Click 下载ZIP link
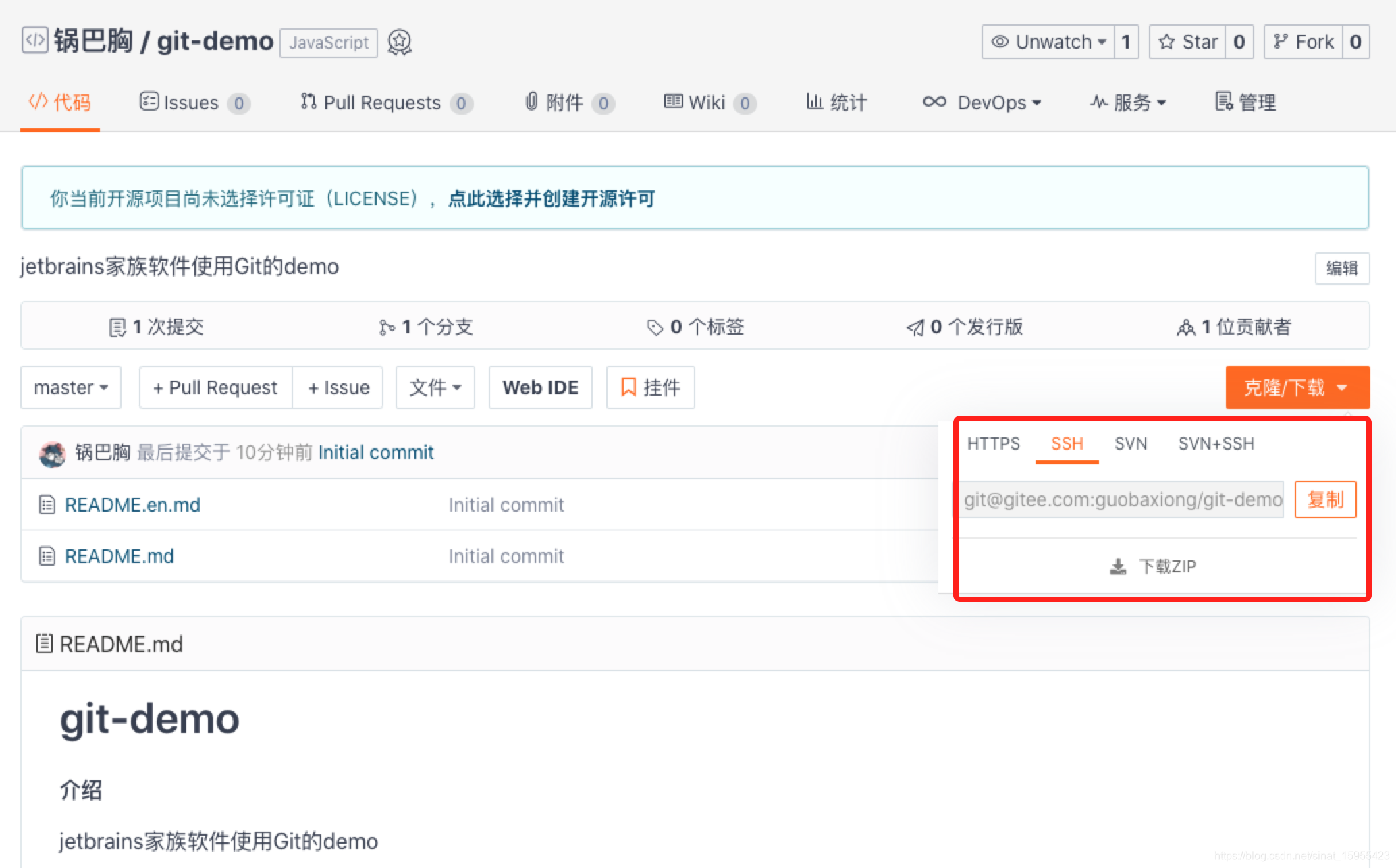1396x868 pixels. pos(1153,566)
